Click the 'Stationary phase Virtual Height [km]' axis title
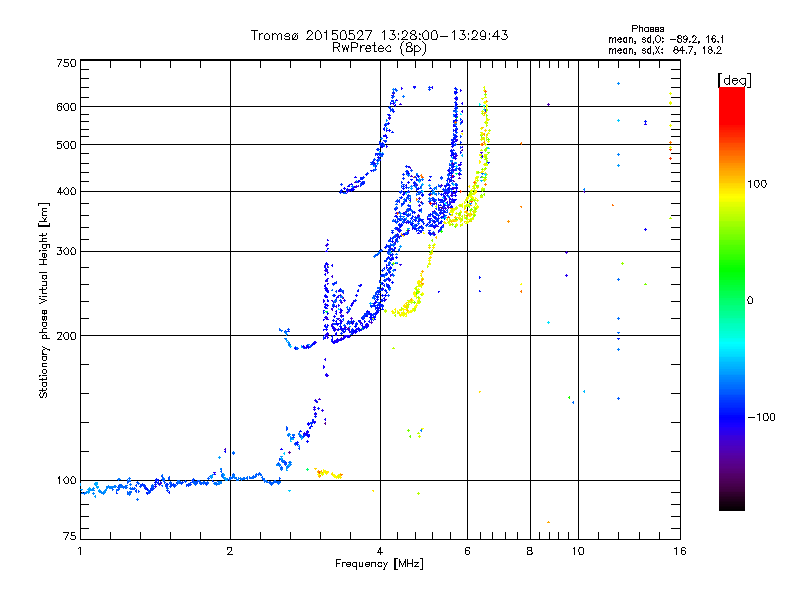800x600 pixels. (x=44, y=300)
